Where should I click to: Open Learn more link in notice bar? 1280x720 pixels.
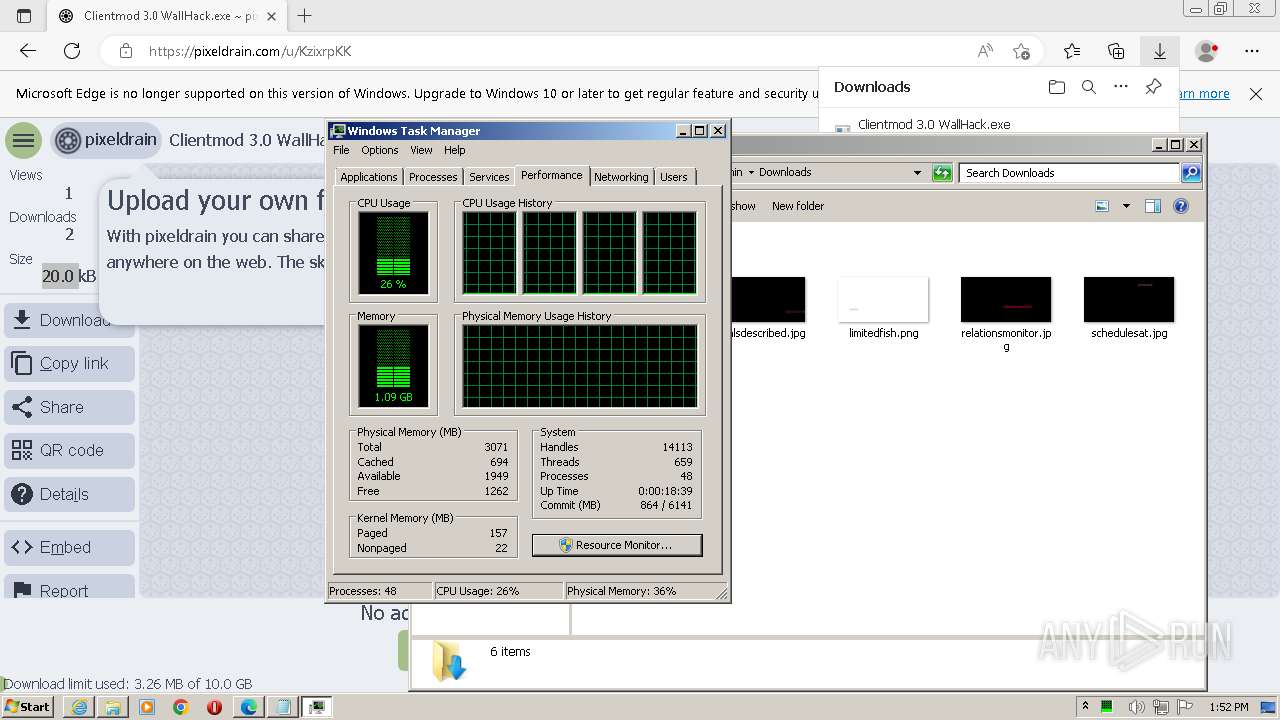[1203, 94]
